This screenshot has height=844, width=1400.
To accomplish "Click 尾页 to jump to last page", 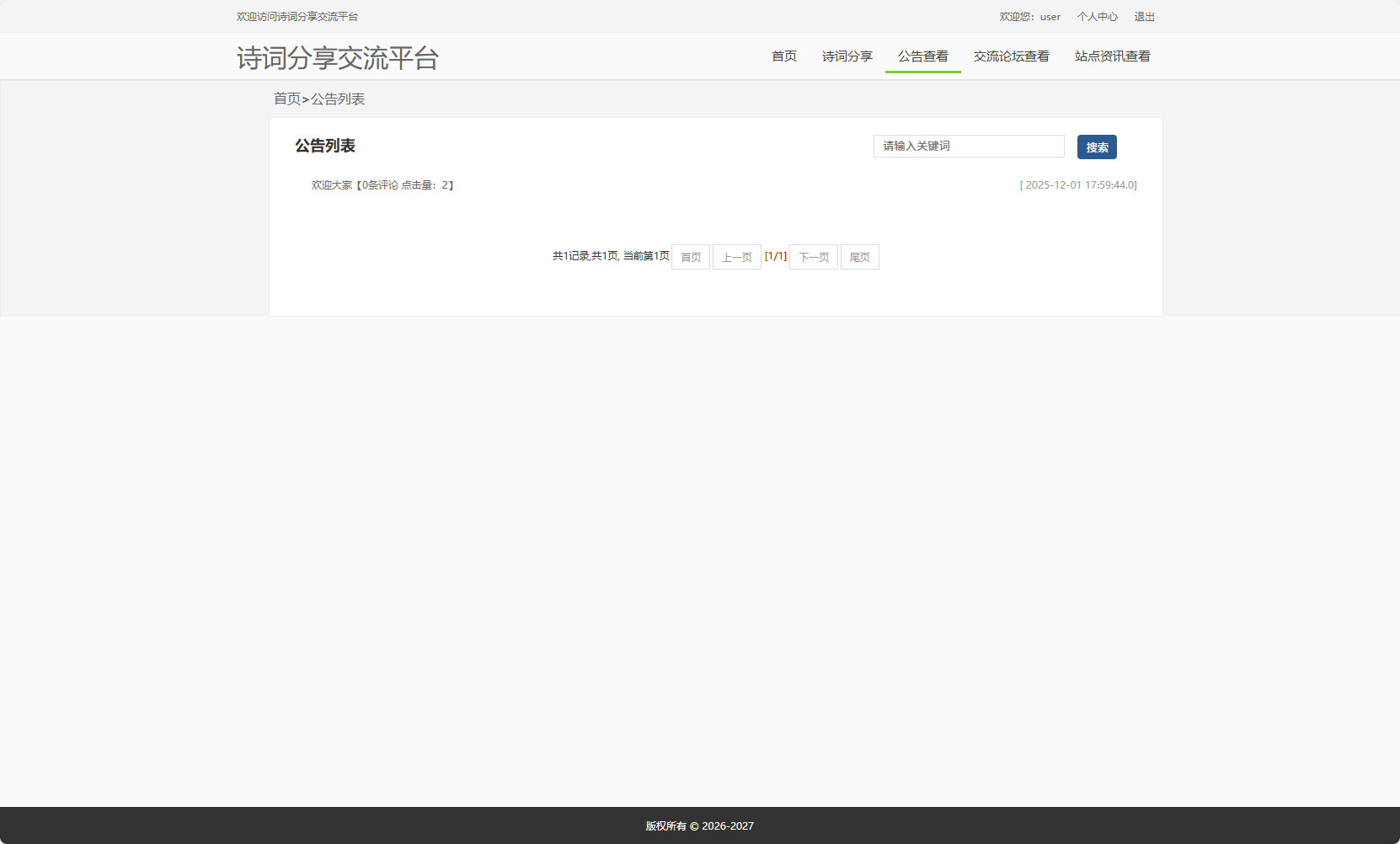I will click(x=859, y=257).
